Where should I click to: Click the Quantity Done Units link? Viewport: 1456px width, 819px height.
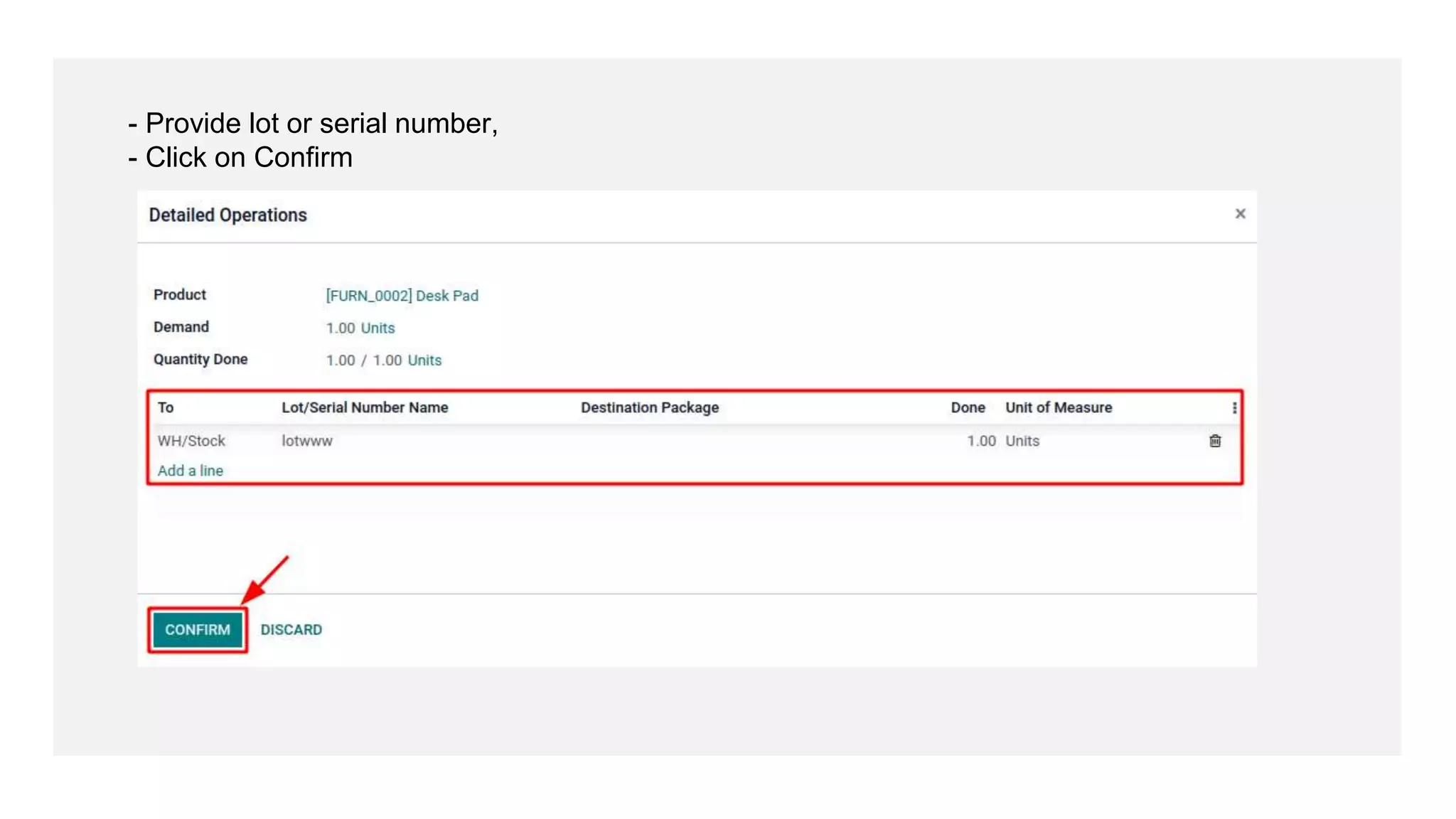[x=424, y=360]
